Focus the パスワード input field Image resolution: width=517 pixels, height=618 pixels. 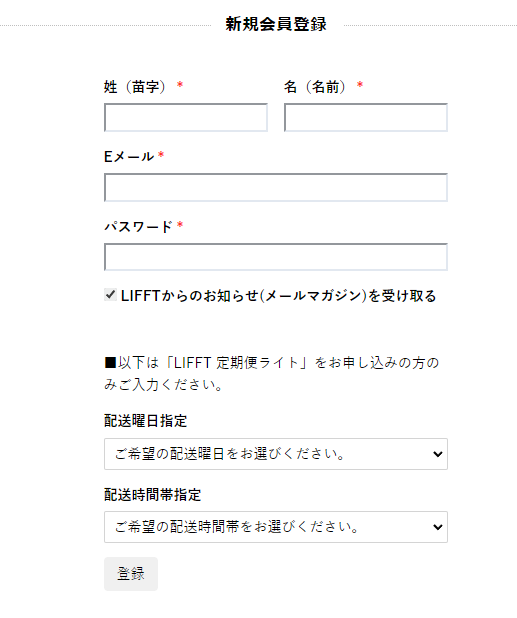(x=276, y=257)
